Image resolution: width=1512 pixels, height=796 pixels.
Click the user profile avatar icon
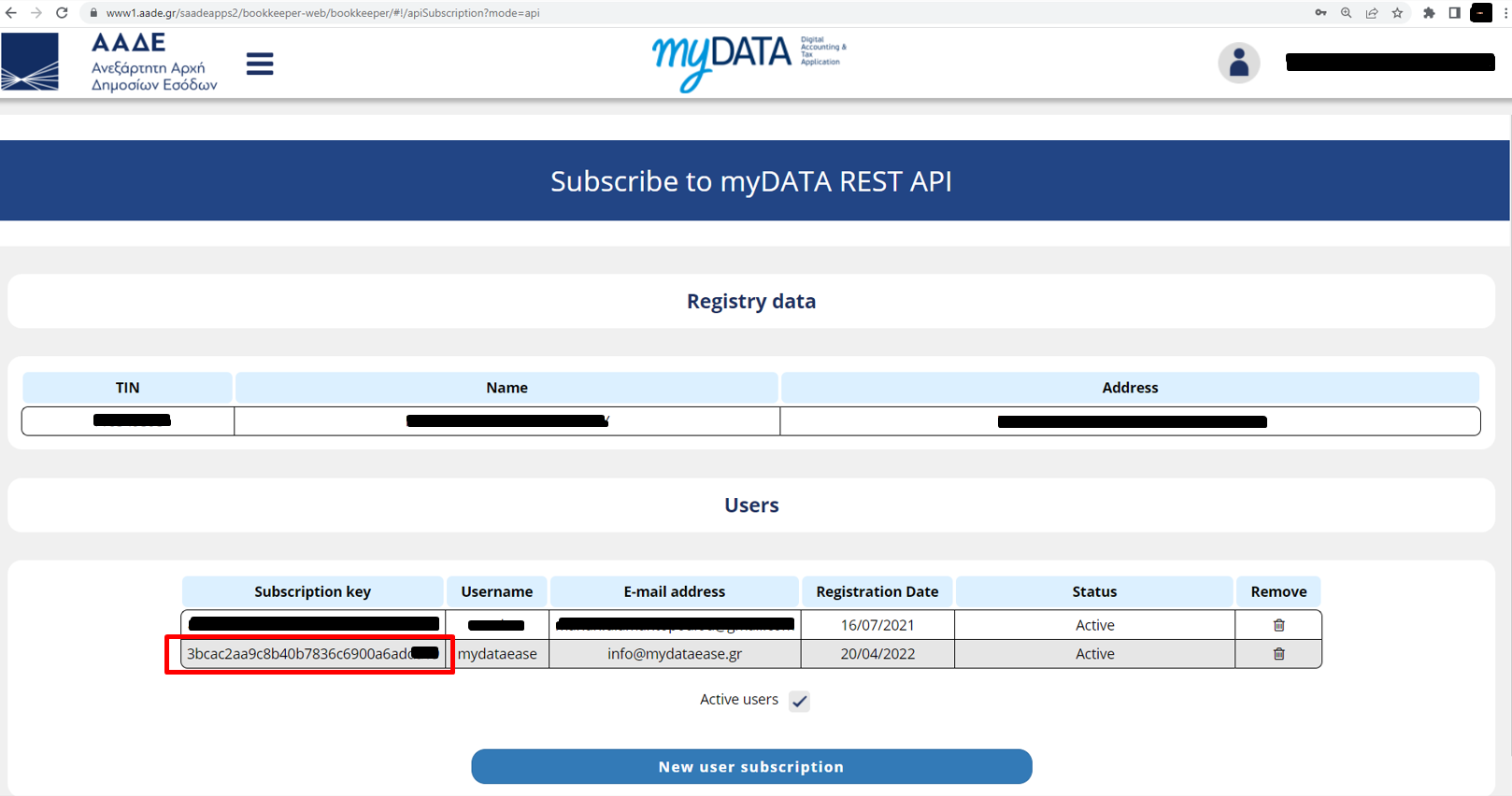(x=1238, y=64)
